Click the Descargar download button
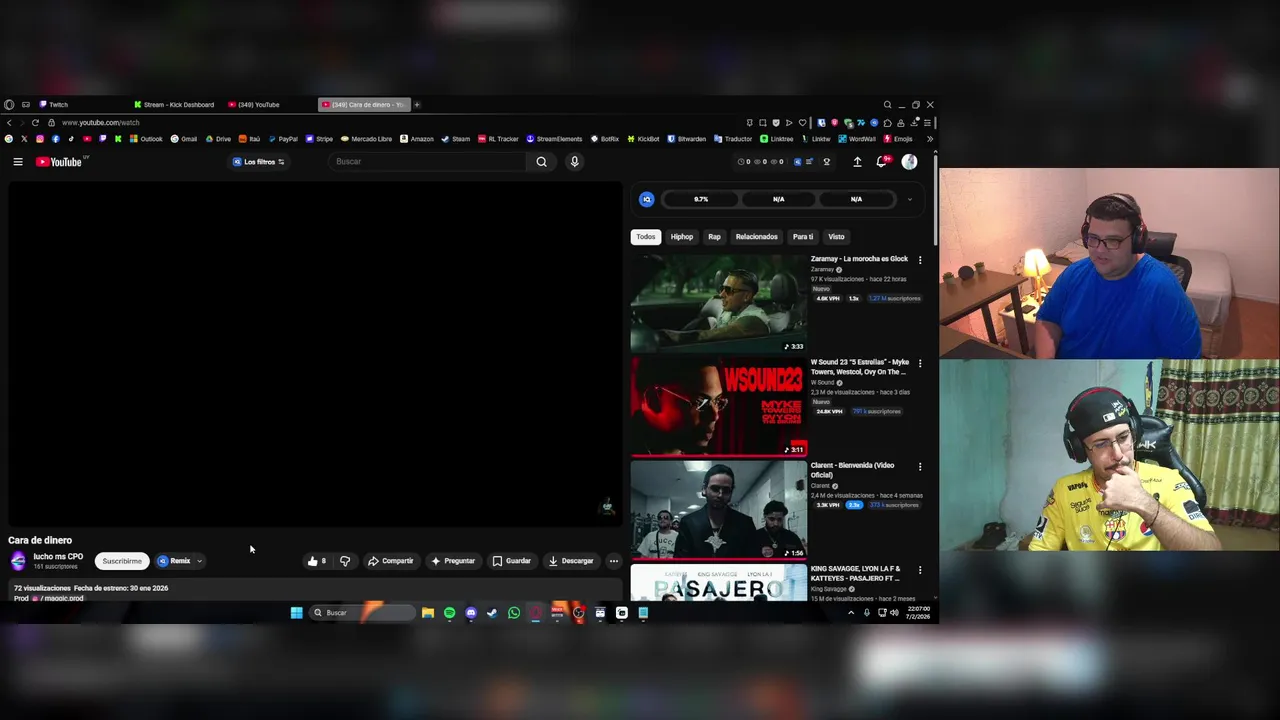The image size is (1280, 720). tap(571, 561)
